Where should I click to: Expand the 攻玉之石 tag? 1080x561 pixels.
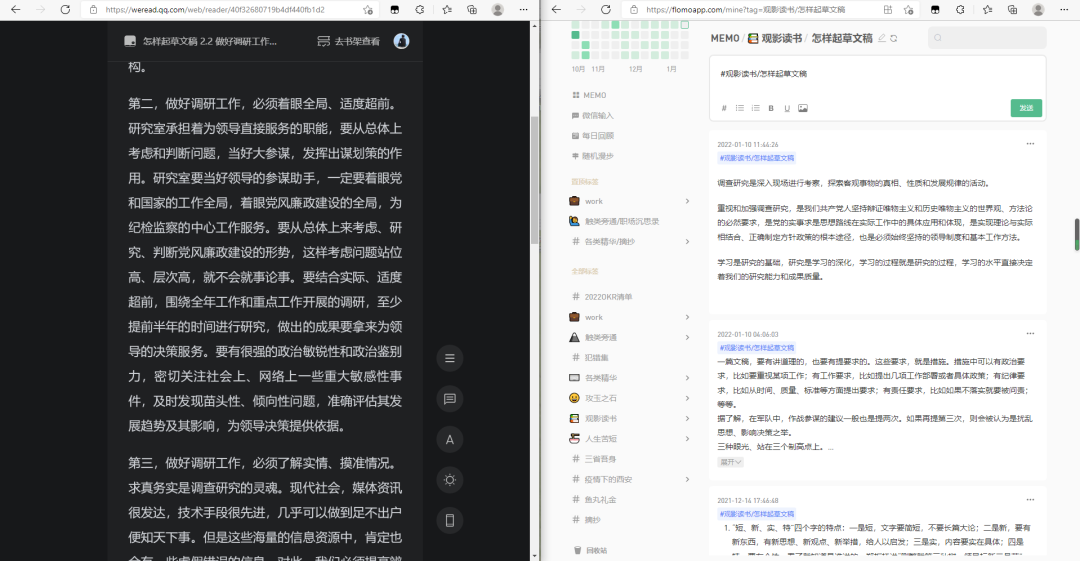click(687, 398)
